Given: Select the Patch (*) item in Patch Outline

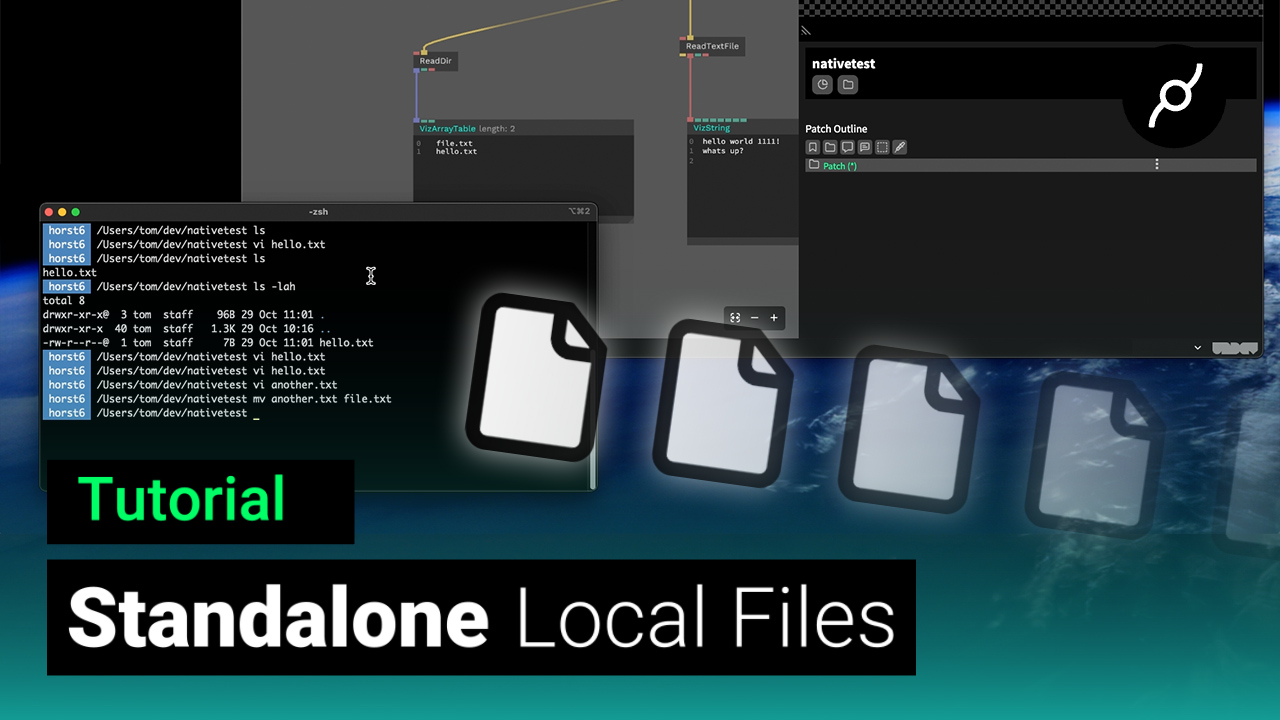Looking at the screenshot, I should 840,165.
